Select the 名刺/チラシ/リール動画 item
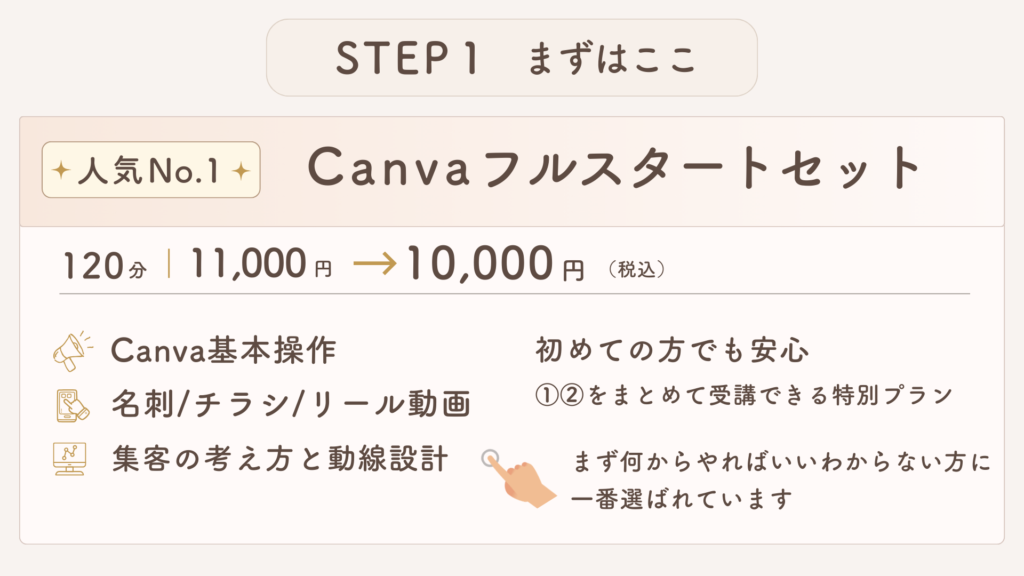 pos(290,405)
